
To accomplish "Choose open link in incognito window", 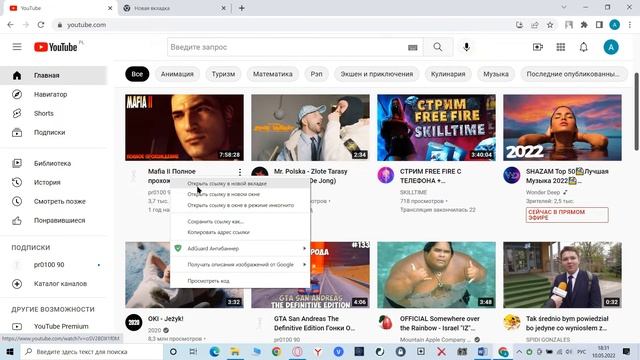I will point(240,205).
